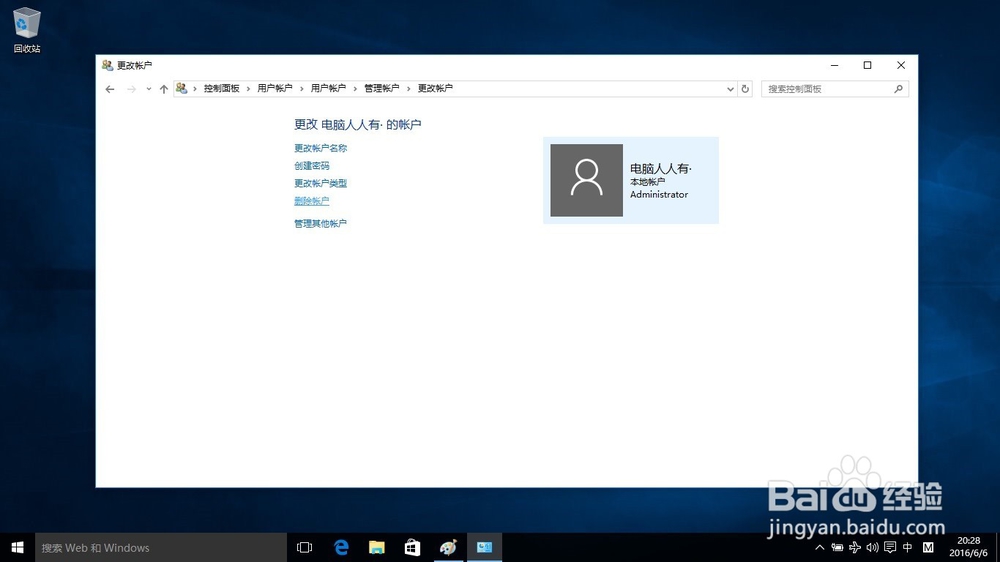Select 更改帐户 breadcrumb segment
1000x562 pixels.
coord(435,89)
